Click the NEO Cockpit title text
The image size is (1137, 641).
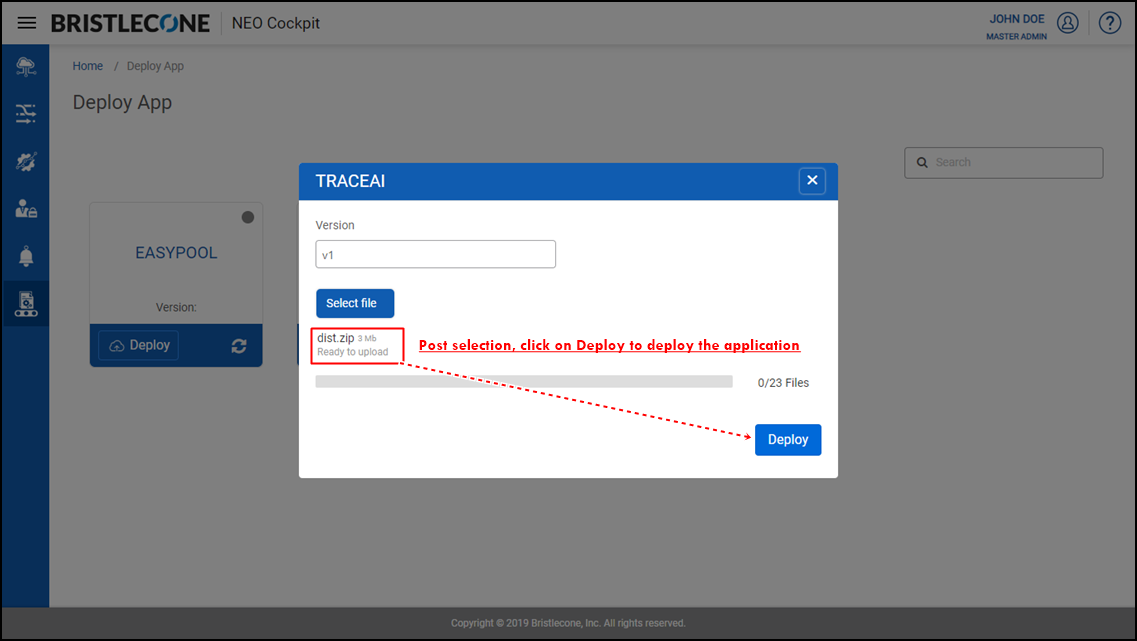[x=276, y=23]
